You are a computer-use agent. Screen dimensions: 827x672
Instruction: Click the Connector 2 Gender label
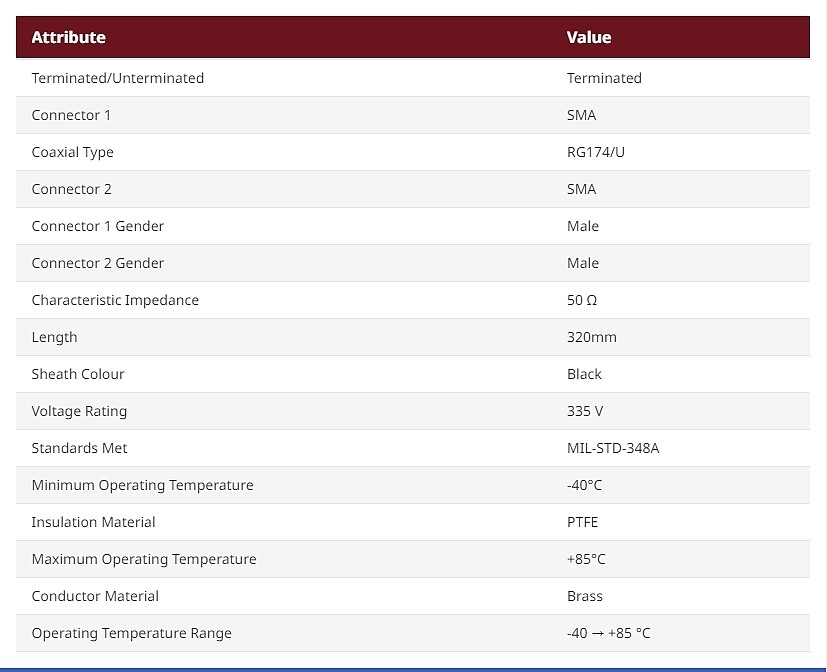[x=98, y=263]
